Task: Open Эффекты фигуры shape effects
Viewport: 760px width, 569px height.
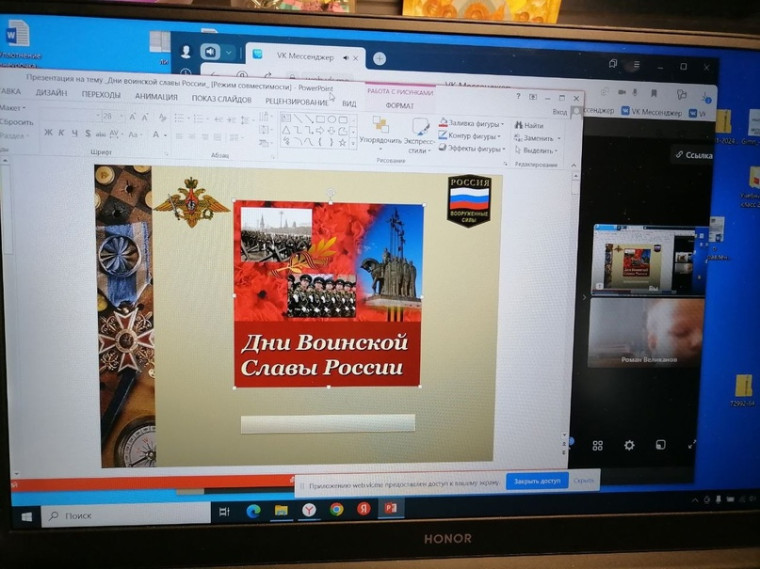Action: pos(473,148)
